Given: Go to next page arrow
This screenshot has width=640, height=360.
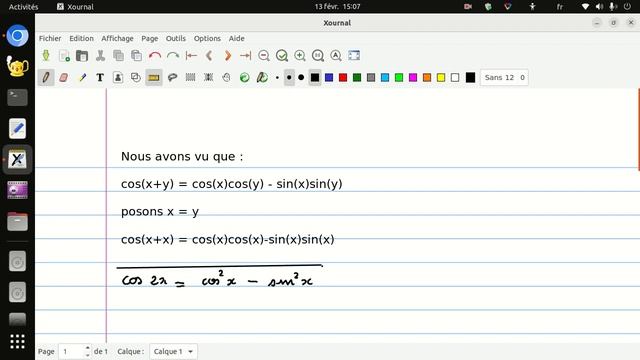Looking at the screenshot, I should click(227, 56).
